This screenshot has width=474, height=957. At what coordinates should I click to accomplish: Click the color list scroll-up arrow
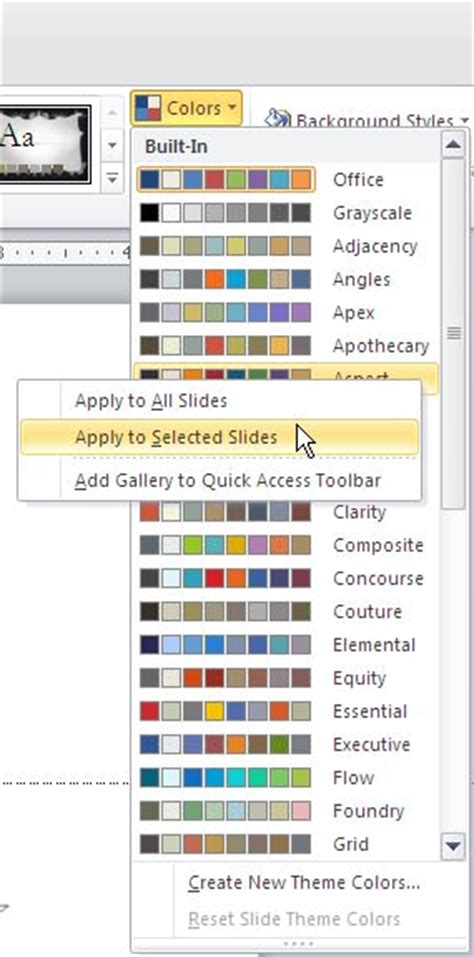click(453, 145)
